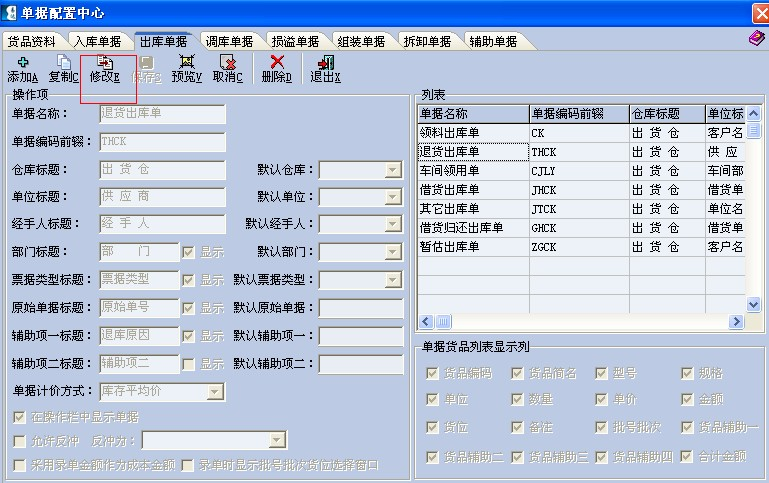Click the 预览 (Preview) toolbar icon

[x=186, y=69]
